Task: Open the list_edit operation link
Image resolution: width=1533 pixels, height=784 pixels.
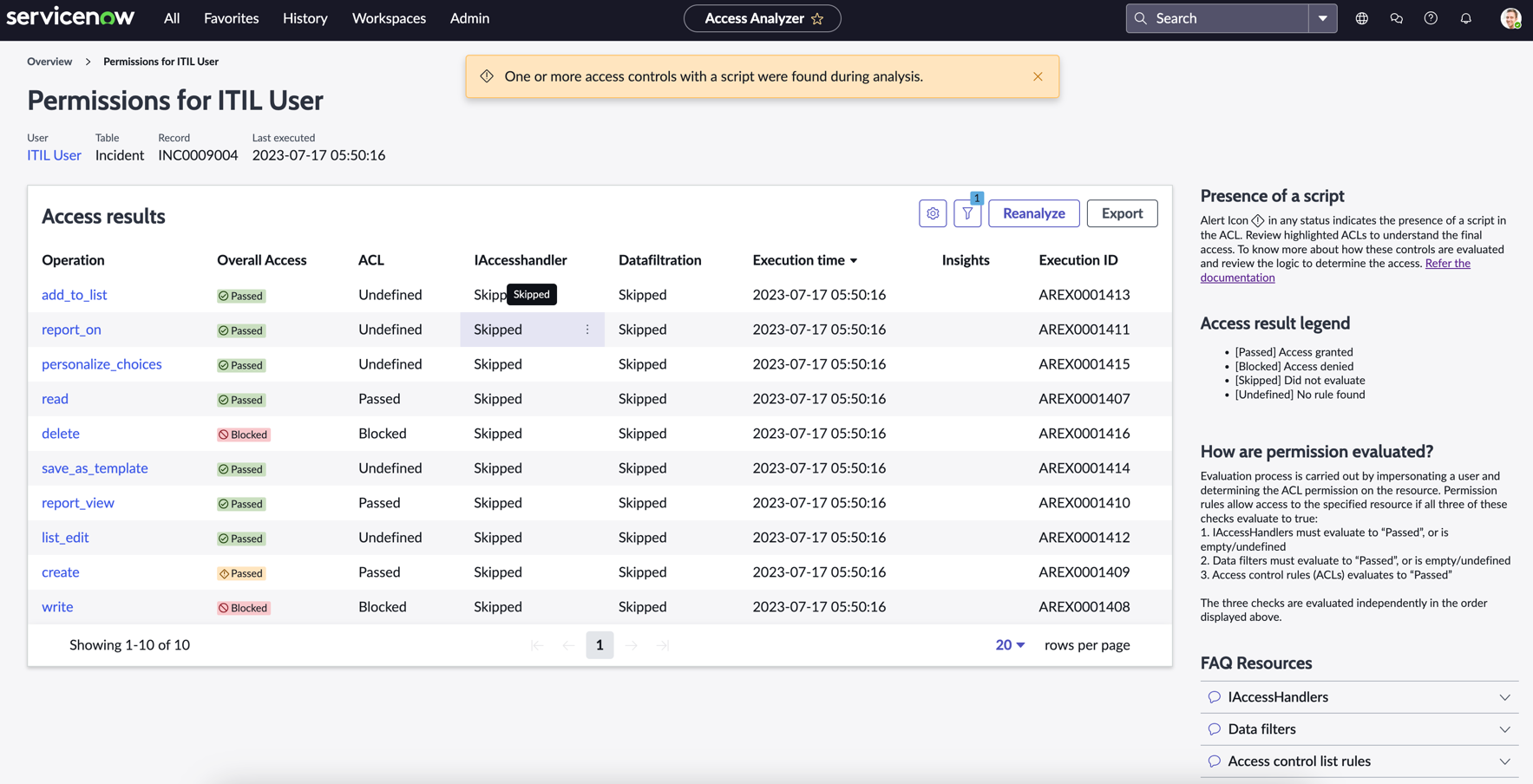Action: click(x=65, y=538)
